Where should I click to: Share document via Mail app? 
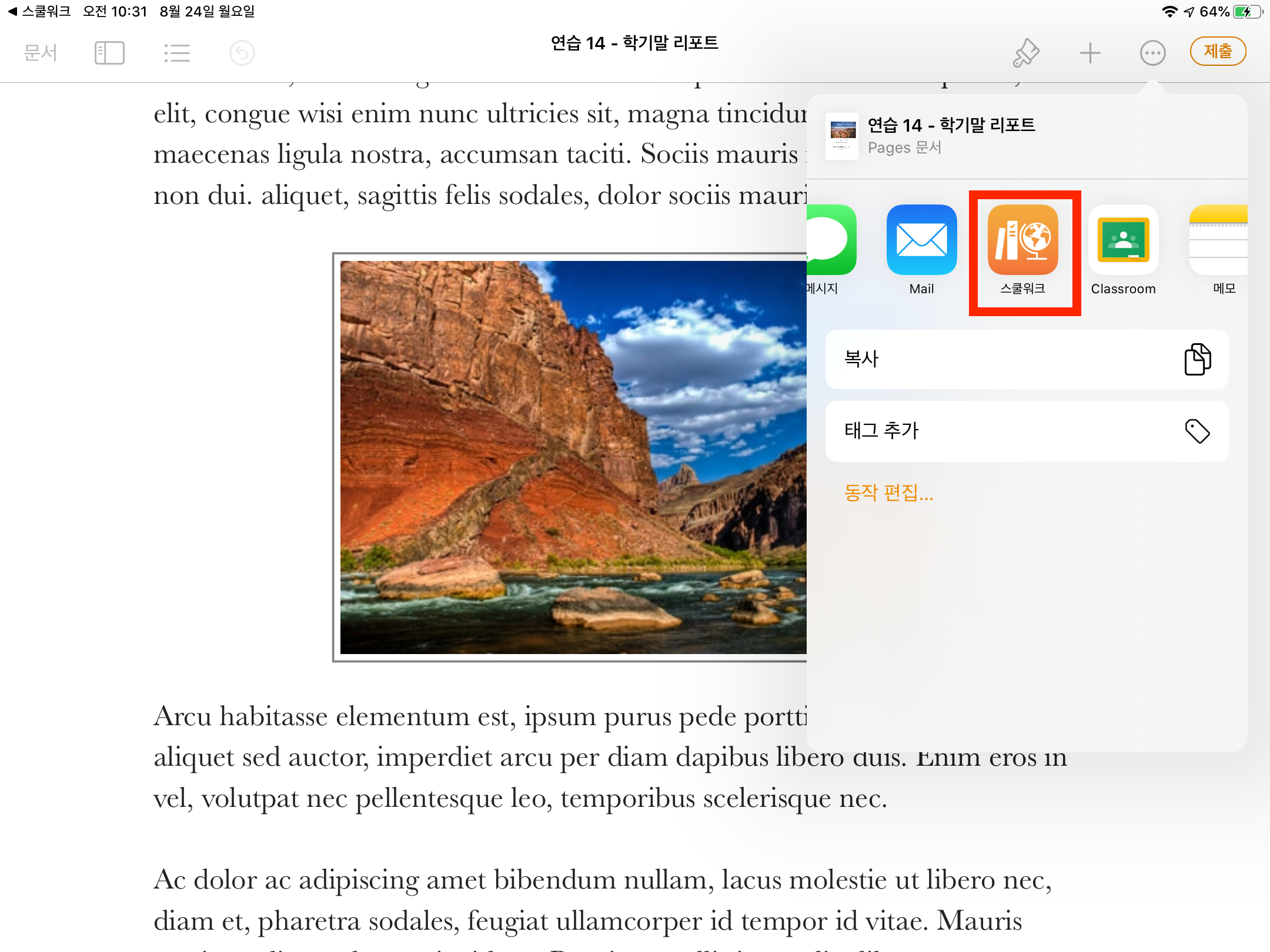point(921,240)
